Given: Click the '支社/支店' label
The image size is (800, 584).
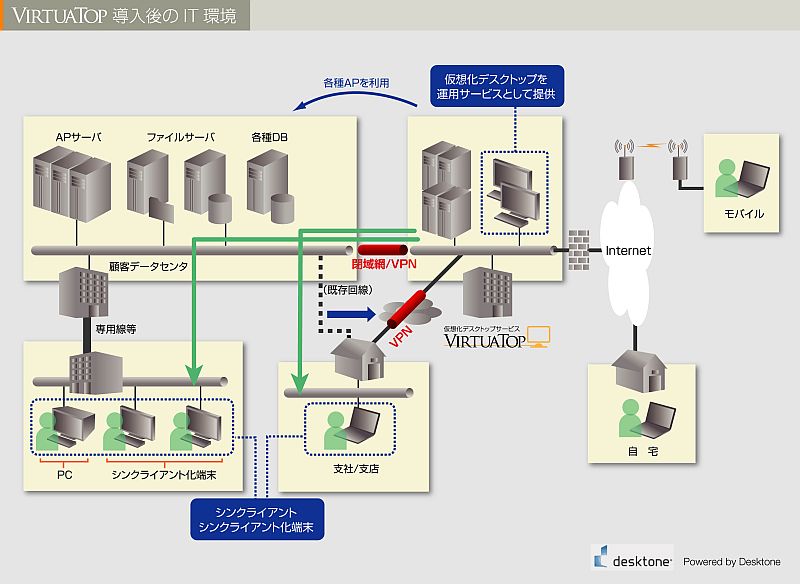Looking at the screenshot, I should click(x=356, y=468).
